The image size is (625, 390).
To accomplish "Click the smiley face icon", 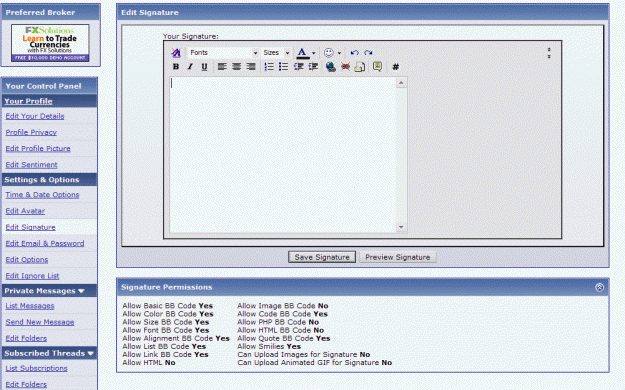I will coord(328,53).
